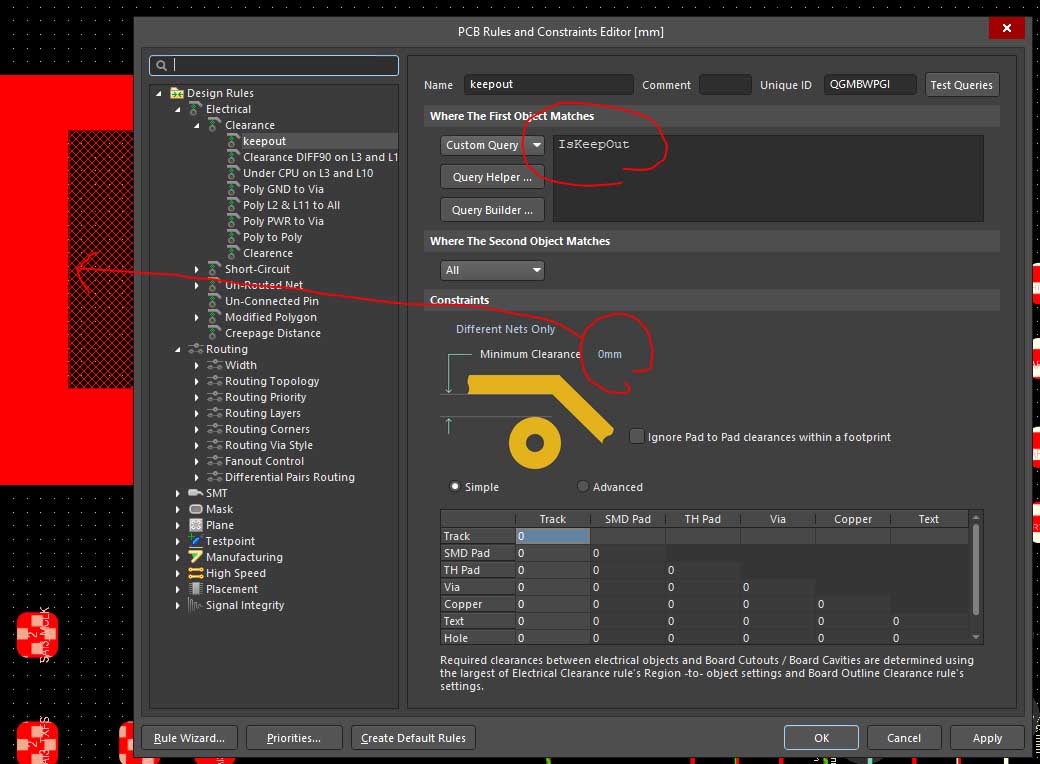Select the Simple constraints mode
The image size is (1040, 764).
point(456,487)
